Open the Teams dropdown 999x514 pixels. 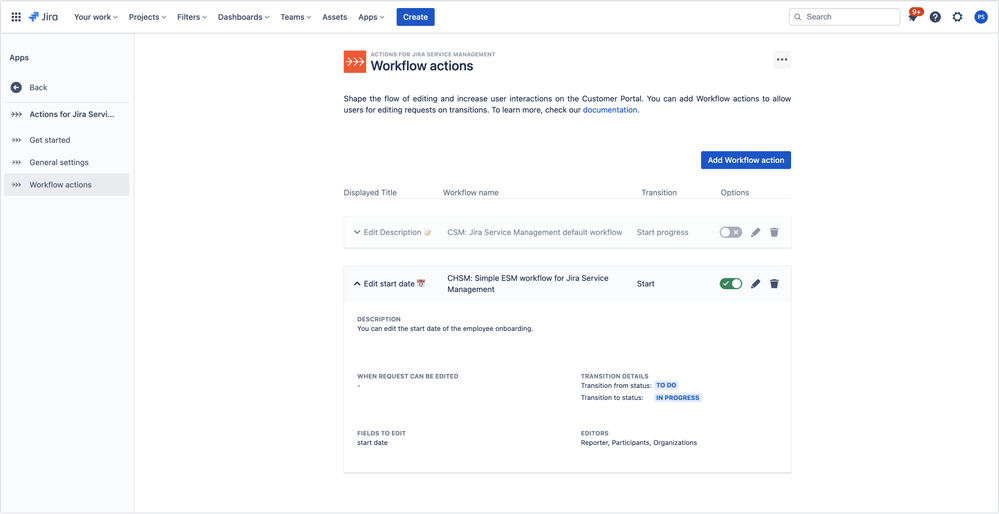296,17
